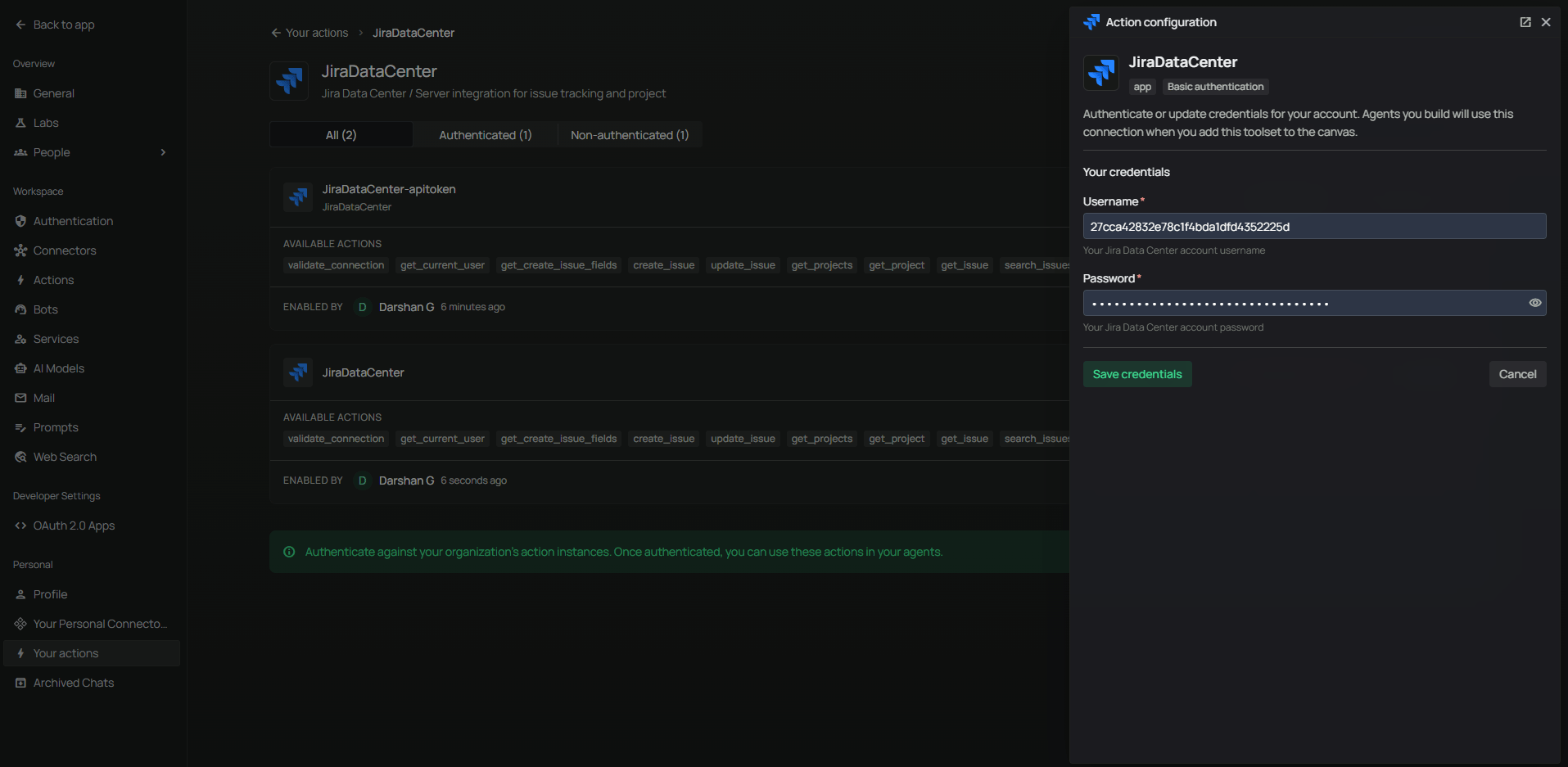Show the password with the eye icon
Screen dimensions: 1568x767
pos(1535,303)
